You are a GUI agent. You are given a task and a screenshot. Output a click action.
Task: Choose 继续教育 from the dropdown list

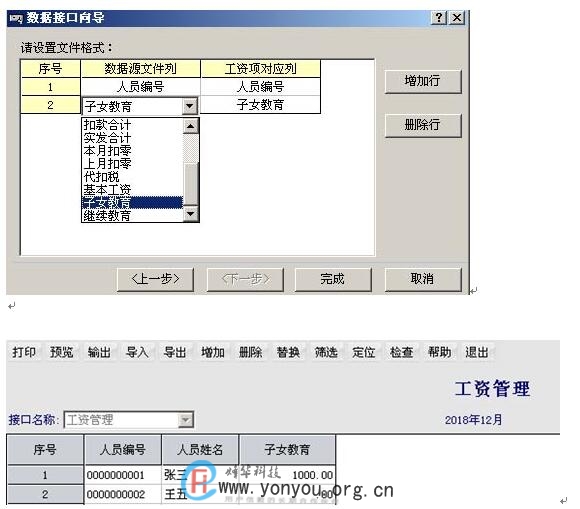pyautogui.click(x=107, y=215)
